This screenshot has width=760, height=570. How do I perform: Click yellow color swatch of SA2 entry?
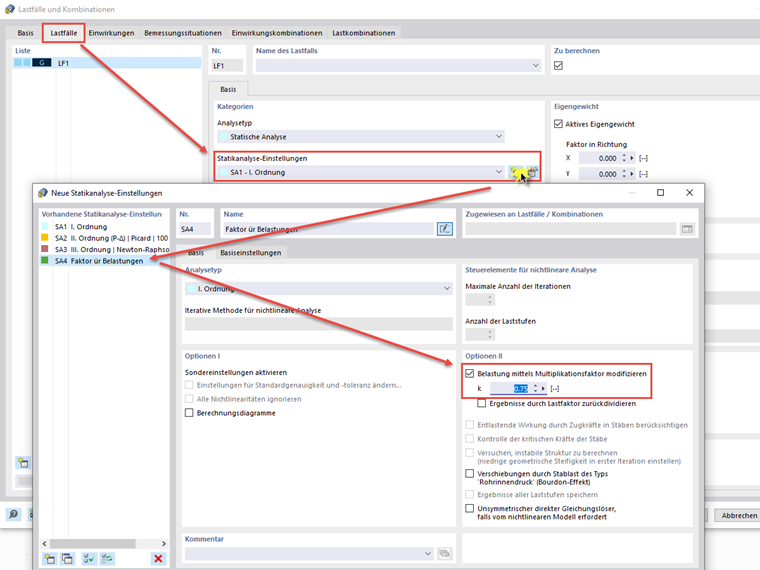(45, 238)
